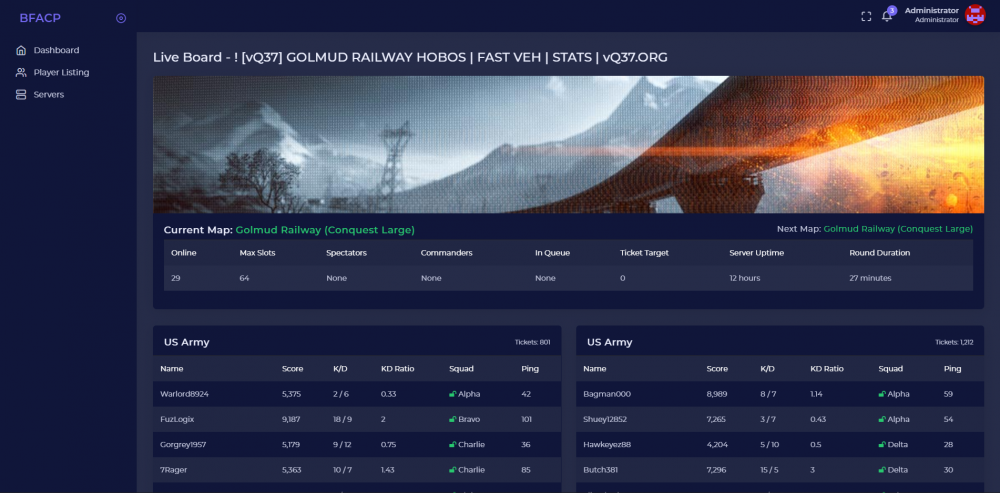Select player Bagman000 in right team
Image resolution: width=1000 pixels, height=493 pixels.
[x=606, y=394]
